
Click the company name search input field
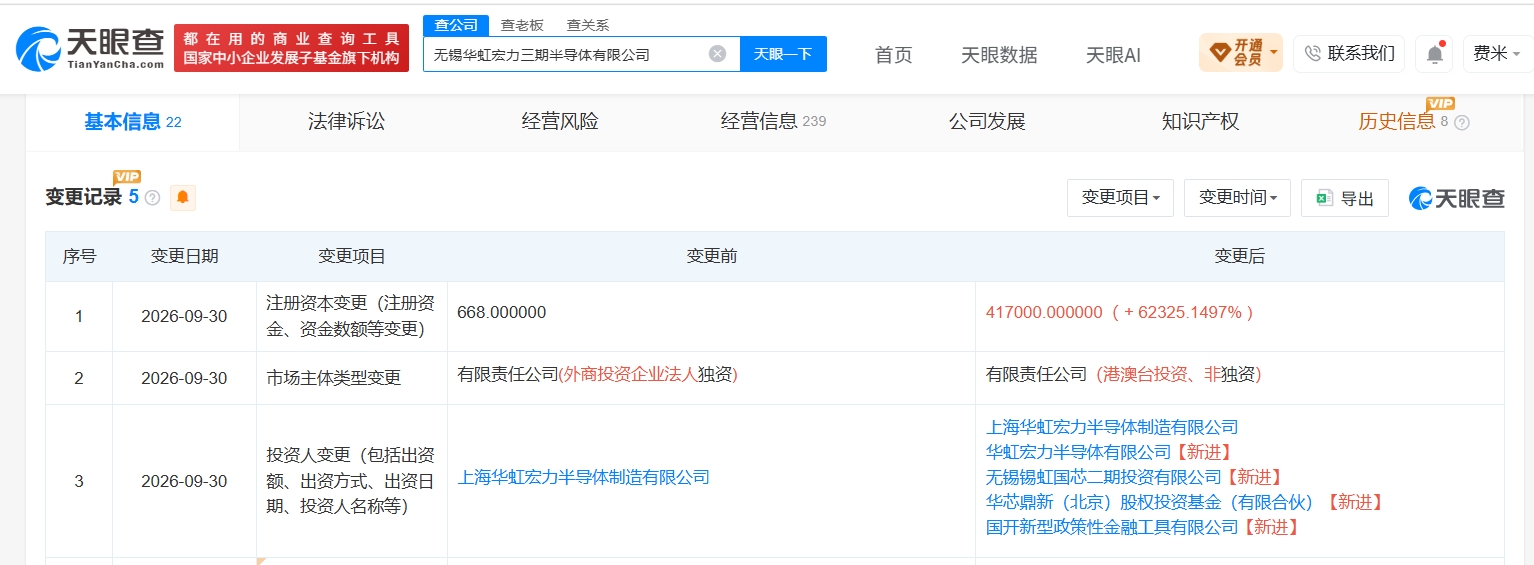[565, 54]
